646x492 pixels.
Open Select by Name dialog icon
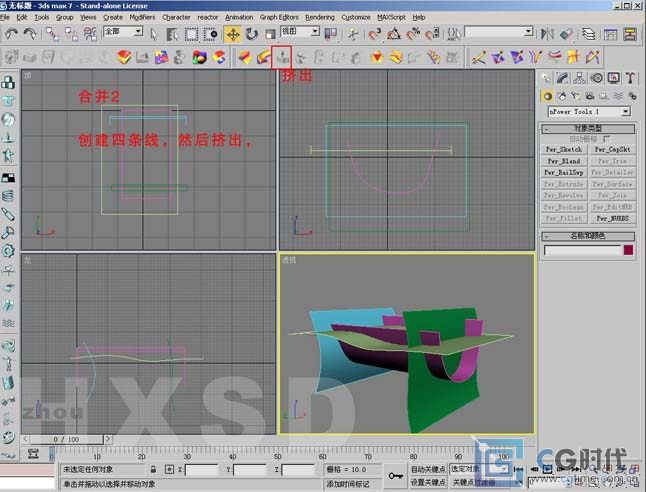tap(172, 35)
